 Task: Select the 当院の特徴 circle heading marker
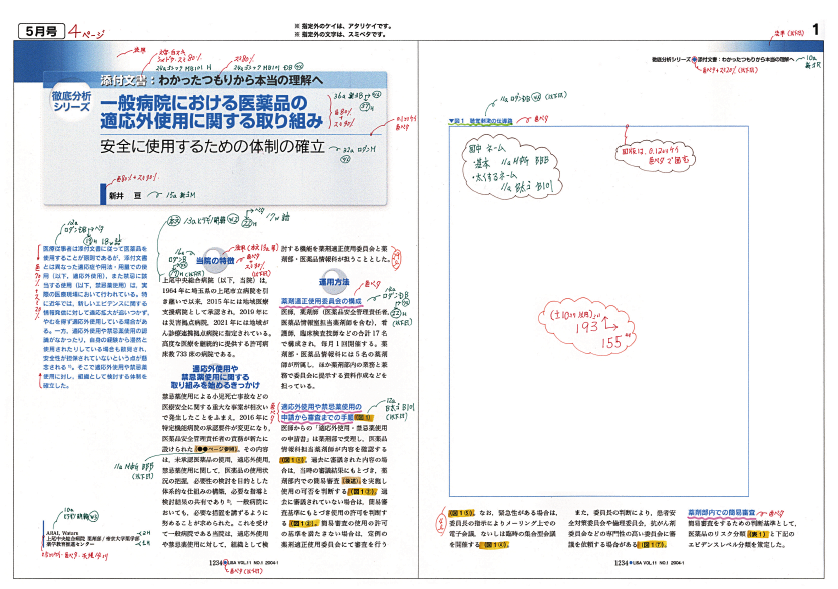coord(206,261)
